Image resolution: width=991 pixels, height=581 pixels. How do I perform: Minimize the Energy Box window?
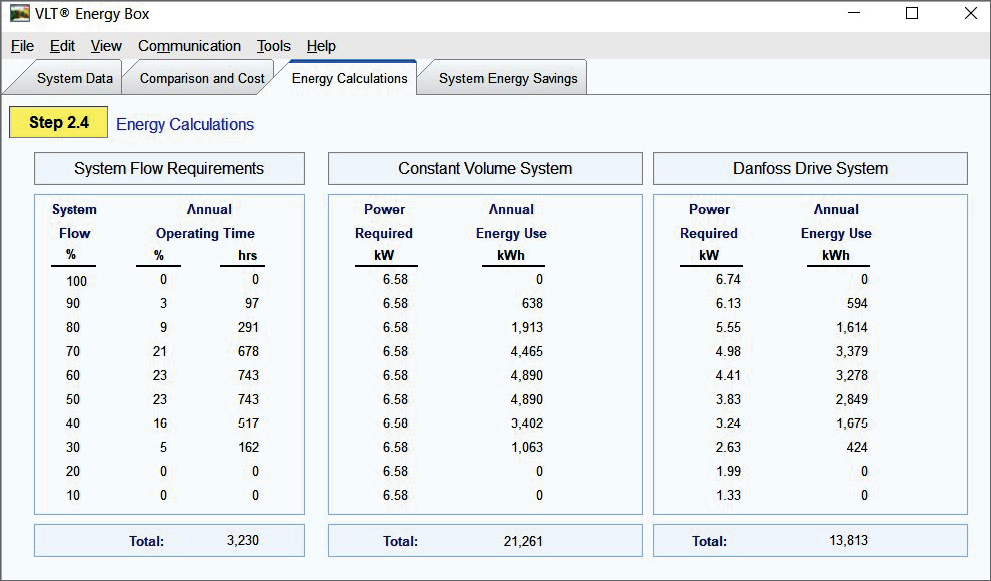pos(853,14)
